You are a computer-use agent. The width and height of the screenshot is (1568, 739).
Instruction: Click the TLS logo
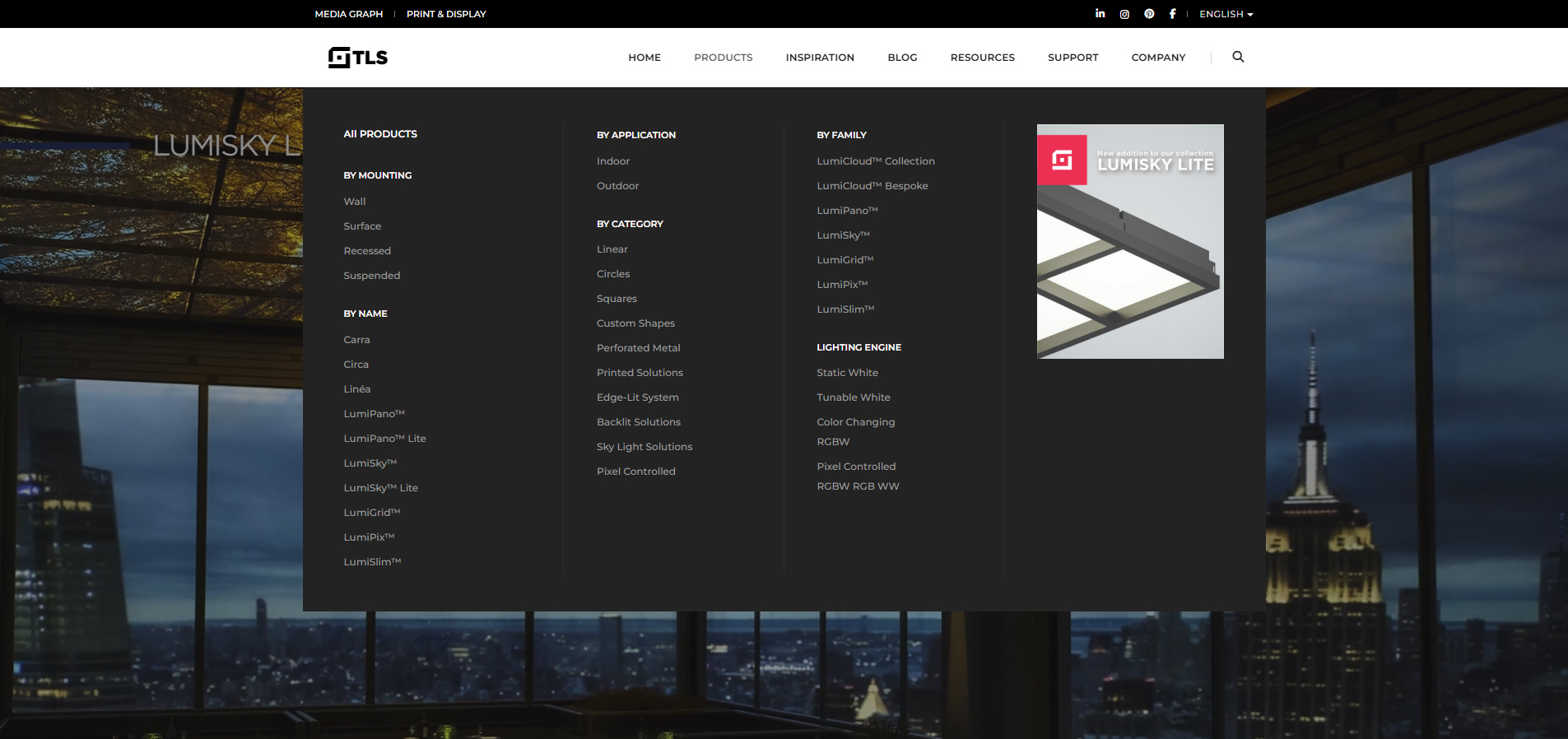[x=358, y=57]
